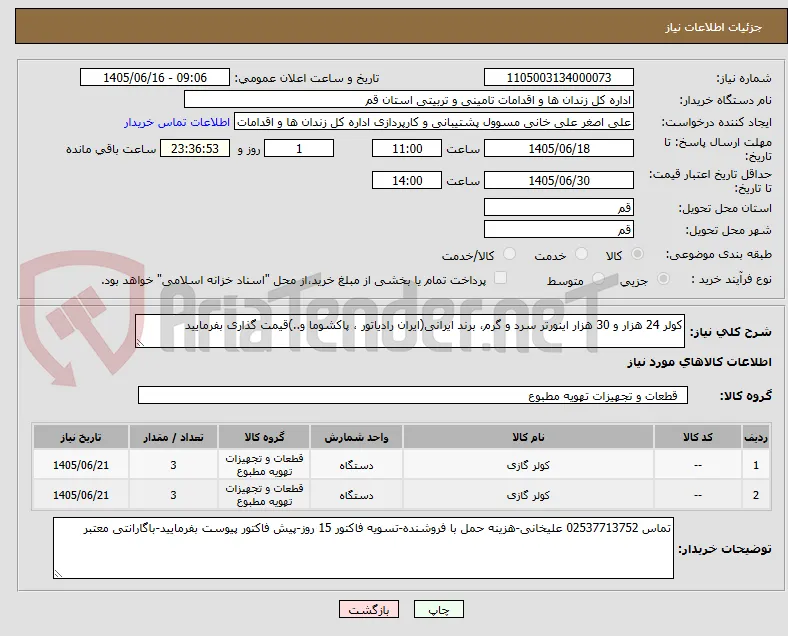Click the announcement date and time field

(155, 78)
